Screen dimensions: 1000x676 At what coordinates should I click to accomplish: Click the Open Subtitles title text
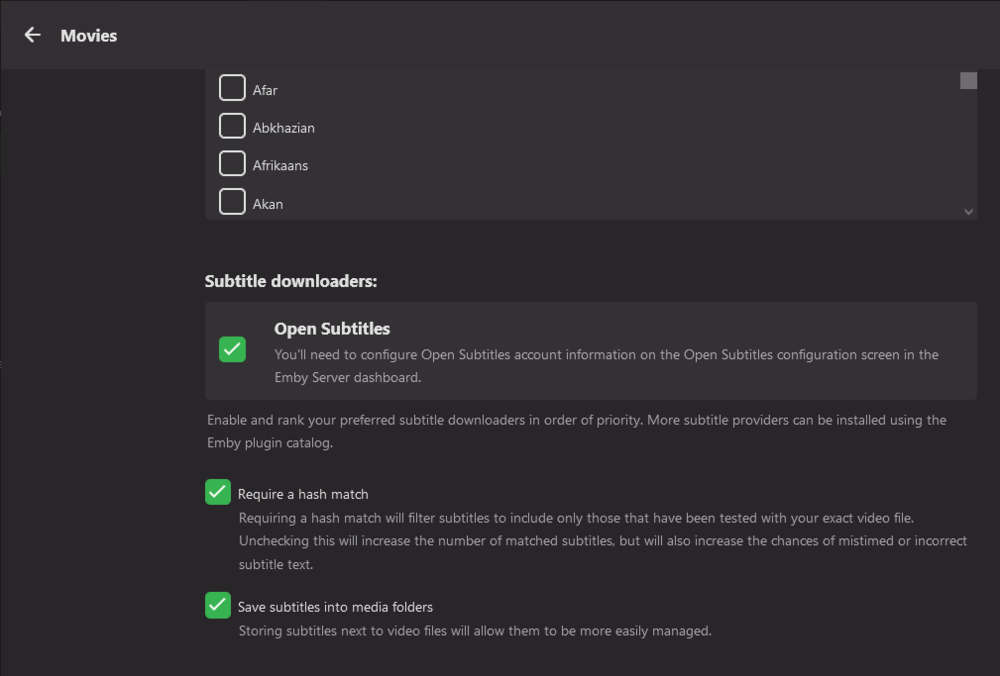click(332, 329)
